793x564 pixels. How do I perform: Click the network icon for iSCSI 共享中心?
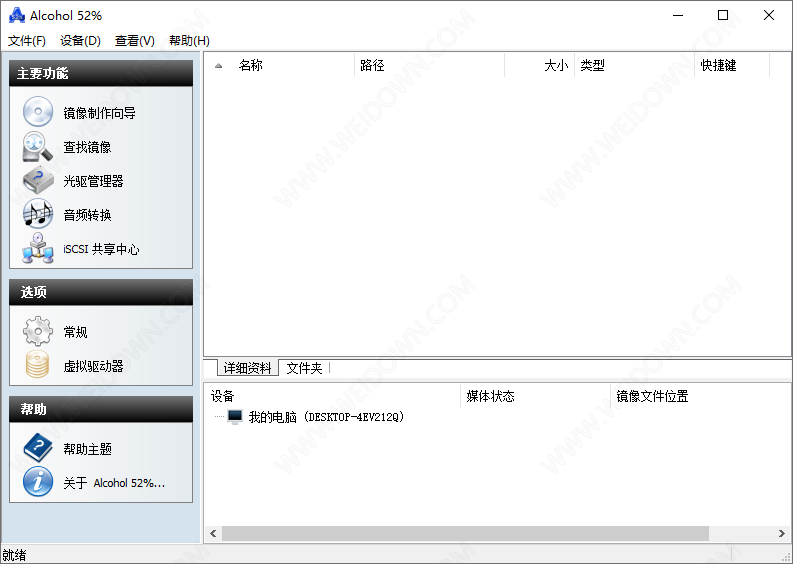point(38,248)
